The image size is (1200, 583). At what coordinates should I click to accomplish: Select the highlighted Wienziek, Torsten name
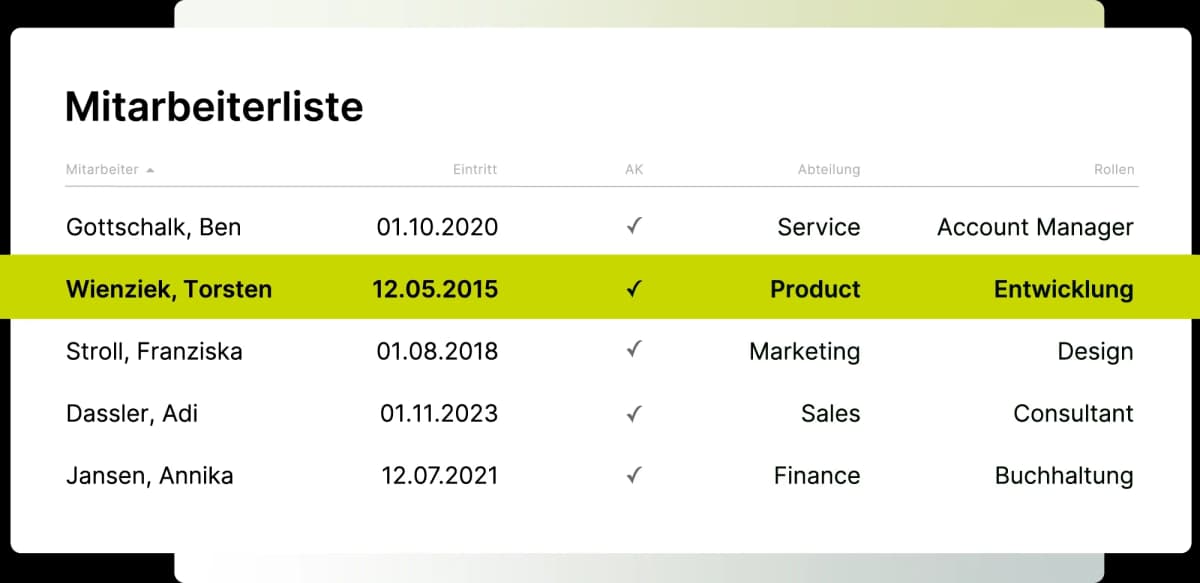[x=168, y=290]
